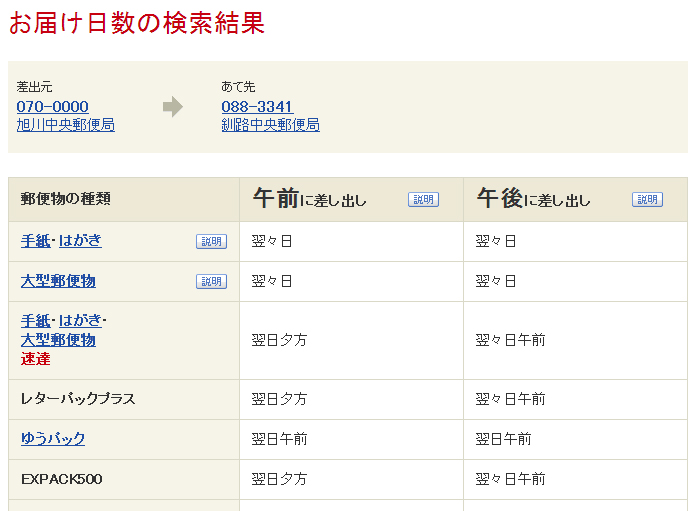Click the red 速達 label

[35, 359]
